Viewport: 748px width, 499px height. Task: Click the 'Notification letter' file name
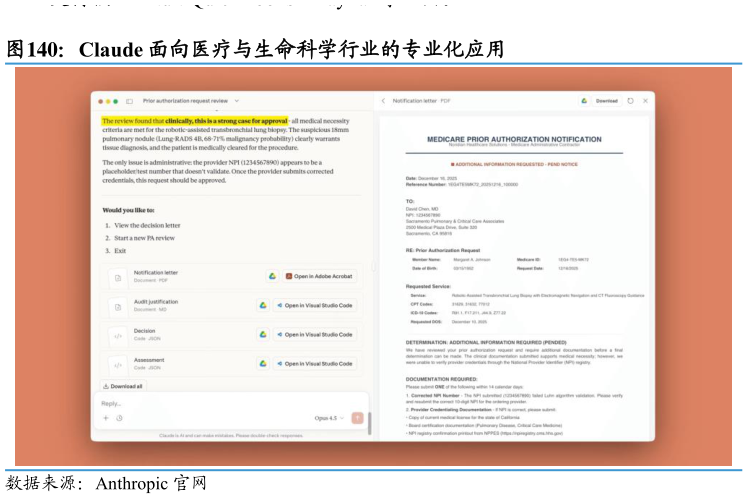[156, 272]
